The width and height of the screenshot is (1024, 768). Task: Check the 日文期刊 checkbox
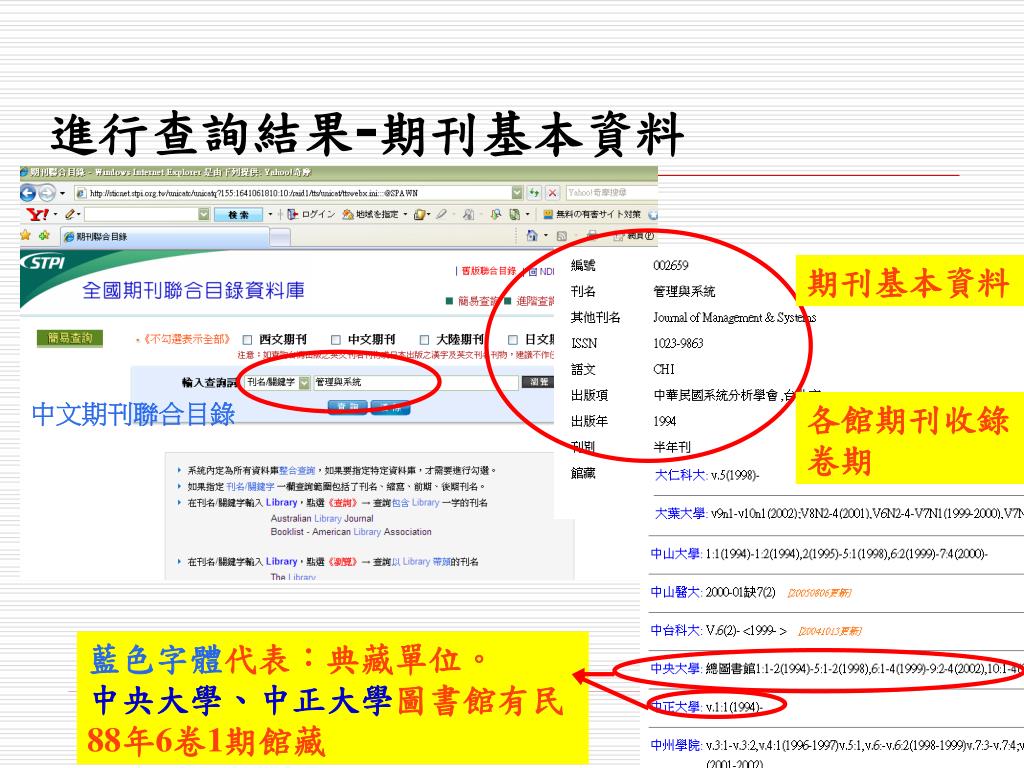[513, 340]
